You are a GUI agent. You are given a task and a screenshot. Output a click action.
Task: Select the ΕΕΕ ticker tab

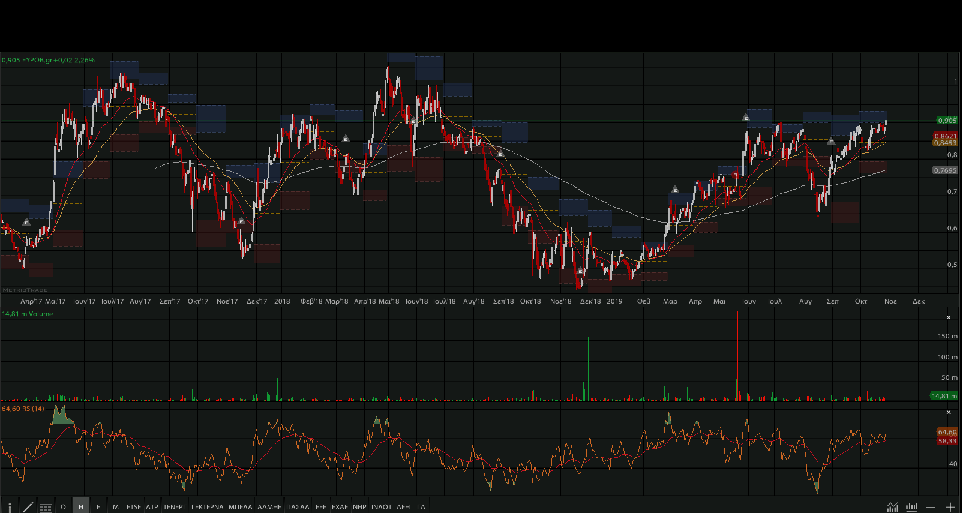pos(321,507)
